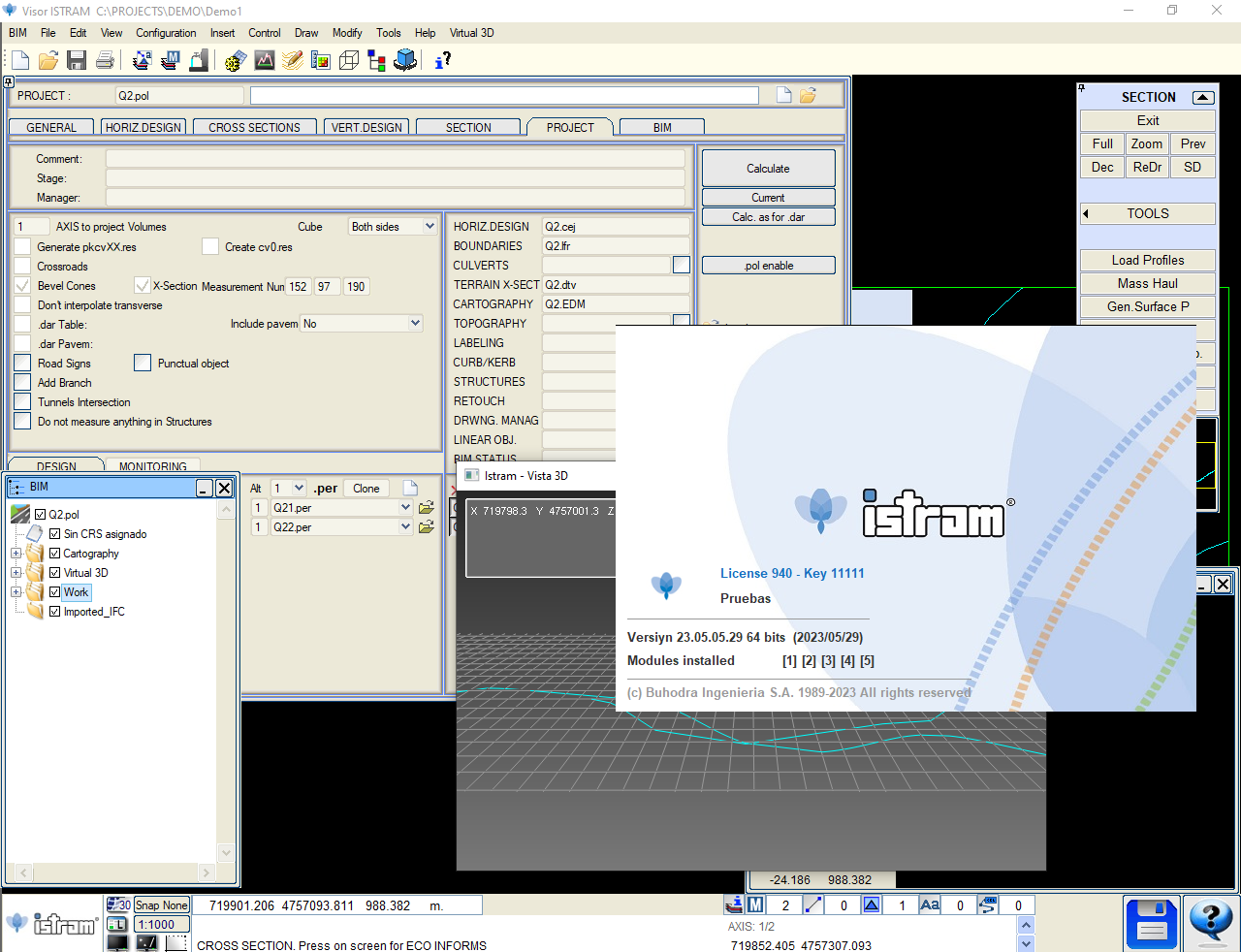
Task: Click the layers toolbar icon marked with M
Action: 170,60
